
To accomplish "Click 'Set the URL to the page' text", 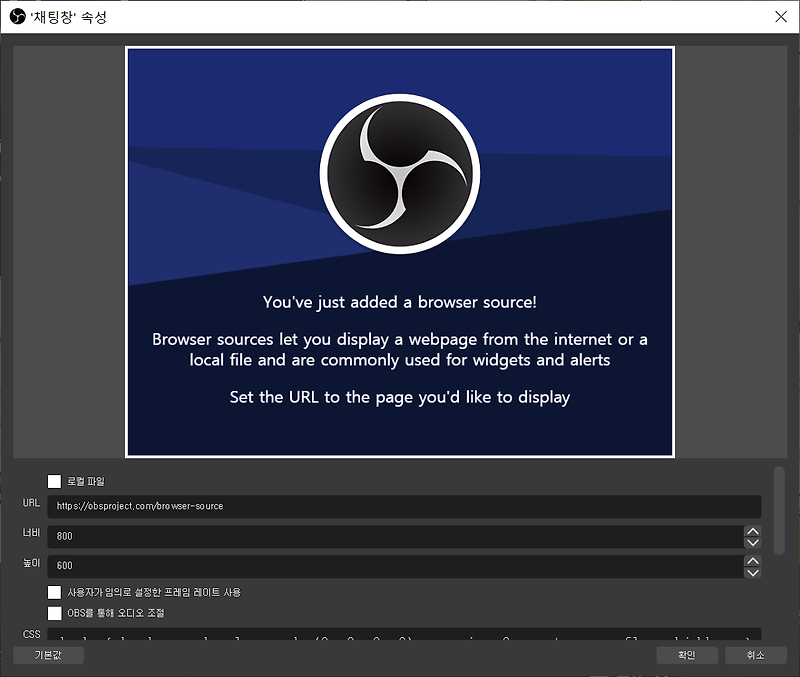I will click(x=400, y=397).
